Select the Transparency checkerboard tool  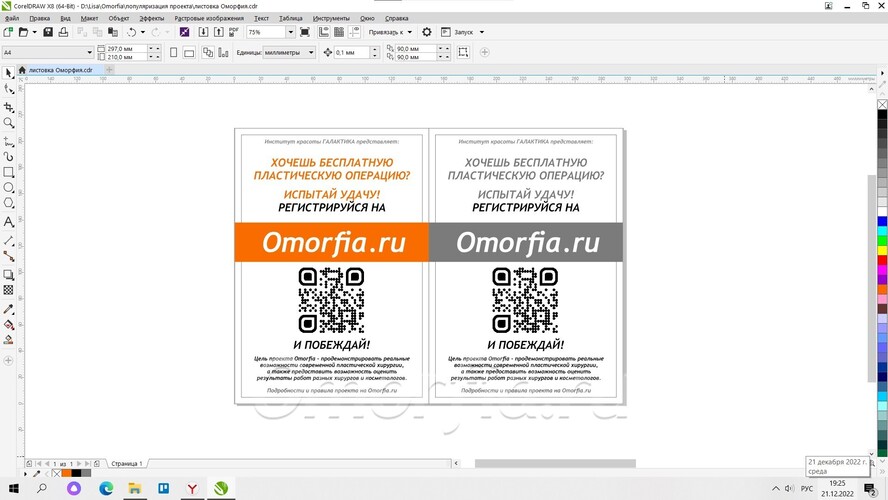tap(8, 290)
